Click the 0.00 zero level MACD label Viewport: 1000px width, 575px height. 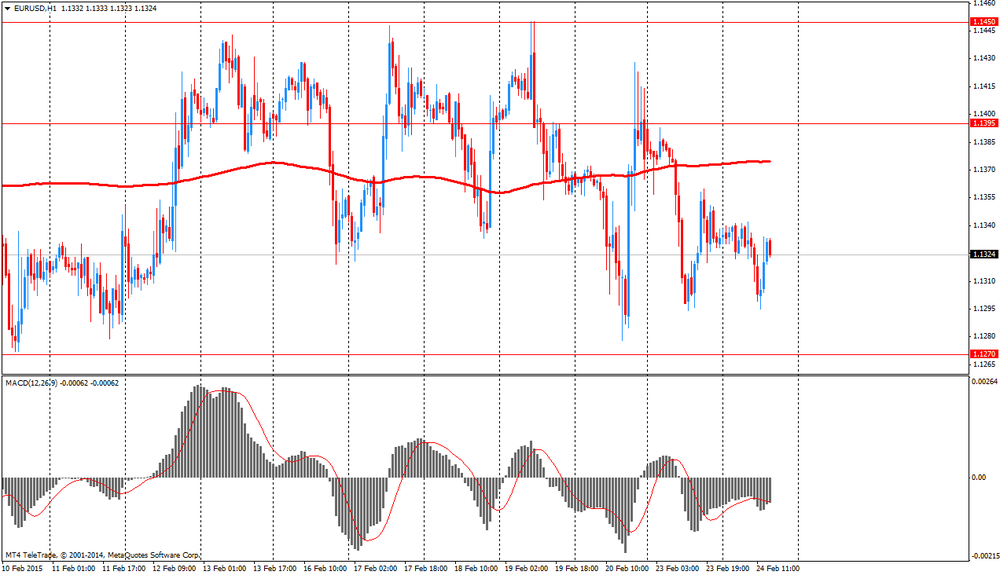click(978, 477)
